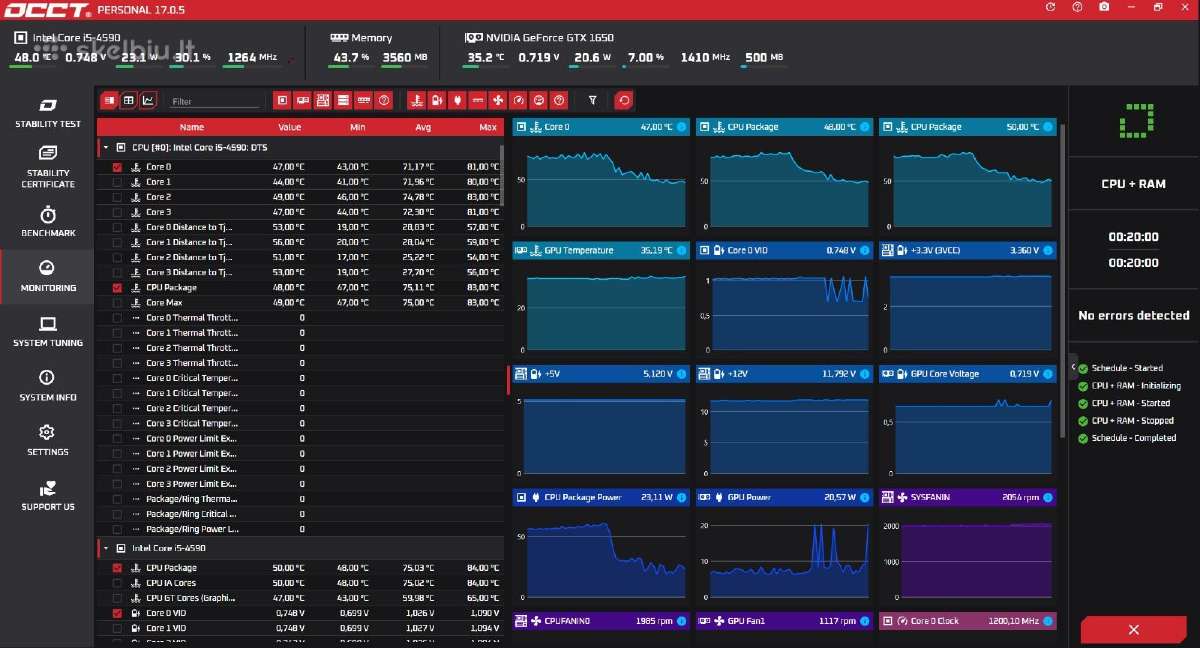Click the 'CPU + RAM - Started' log entry

pos(1130,403)
